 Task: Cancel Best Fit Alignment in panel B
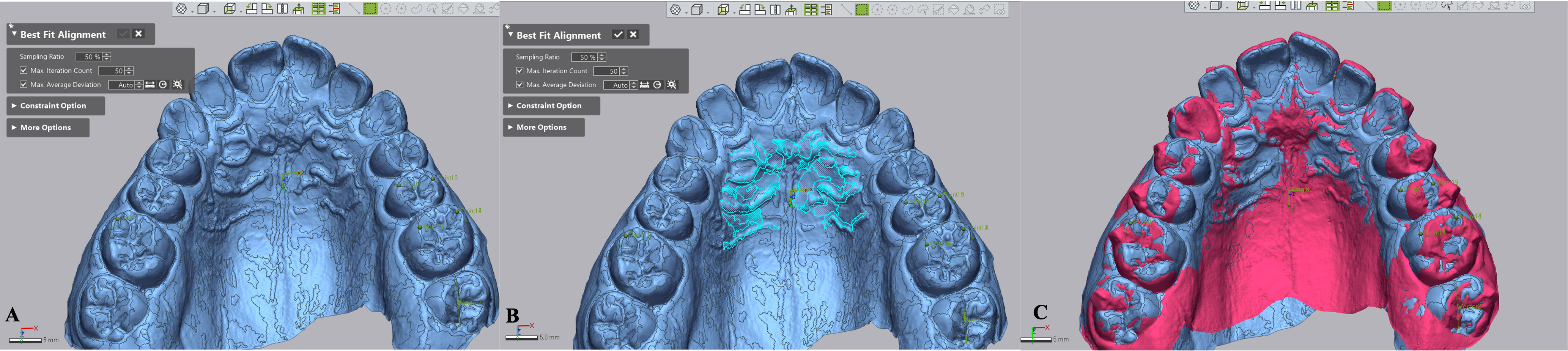click(634, 35)
